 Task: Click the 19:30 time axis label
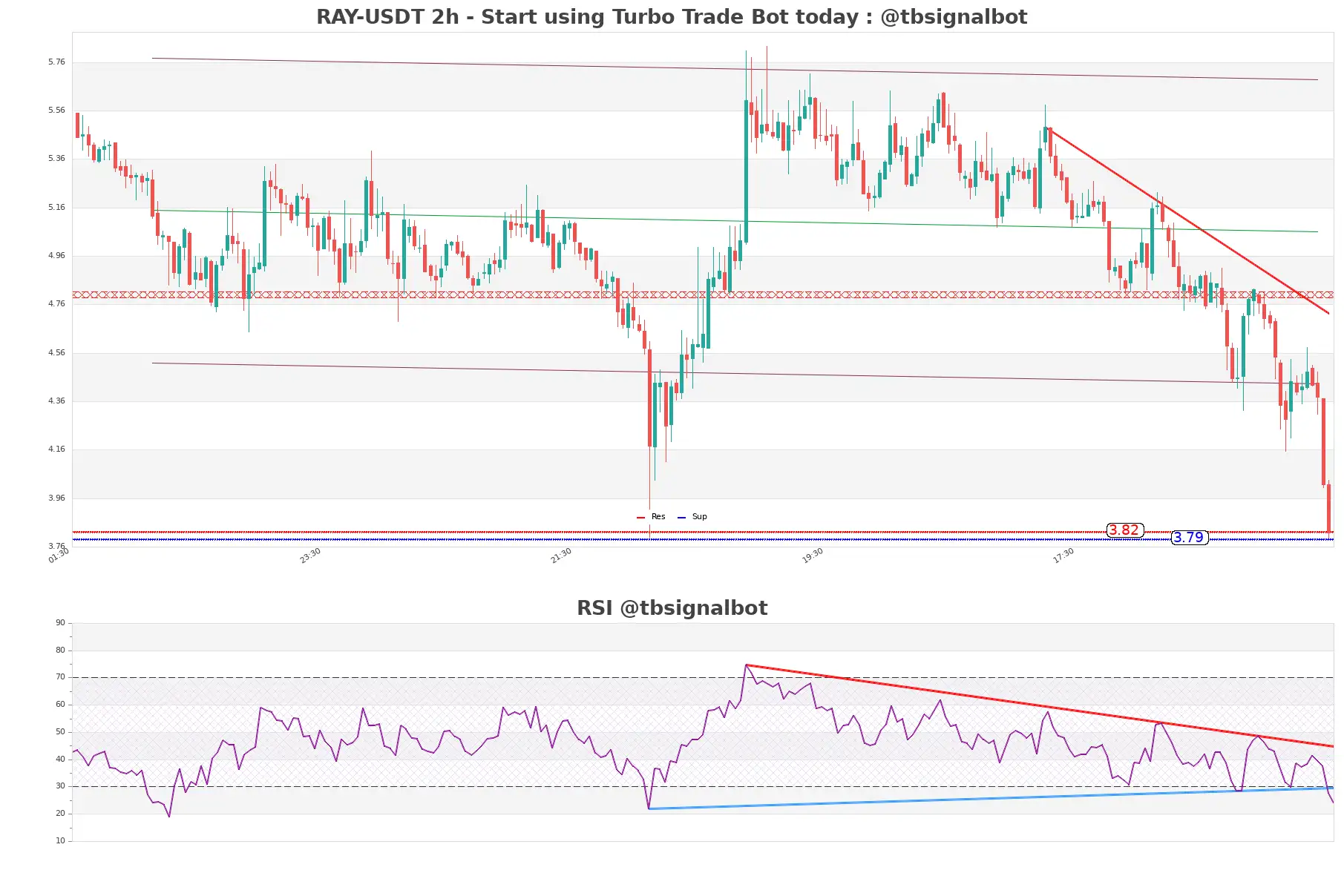813,556
